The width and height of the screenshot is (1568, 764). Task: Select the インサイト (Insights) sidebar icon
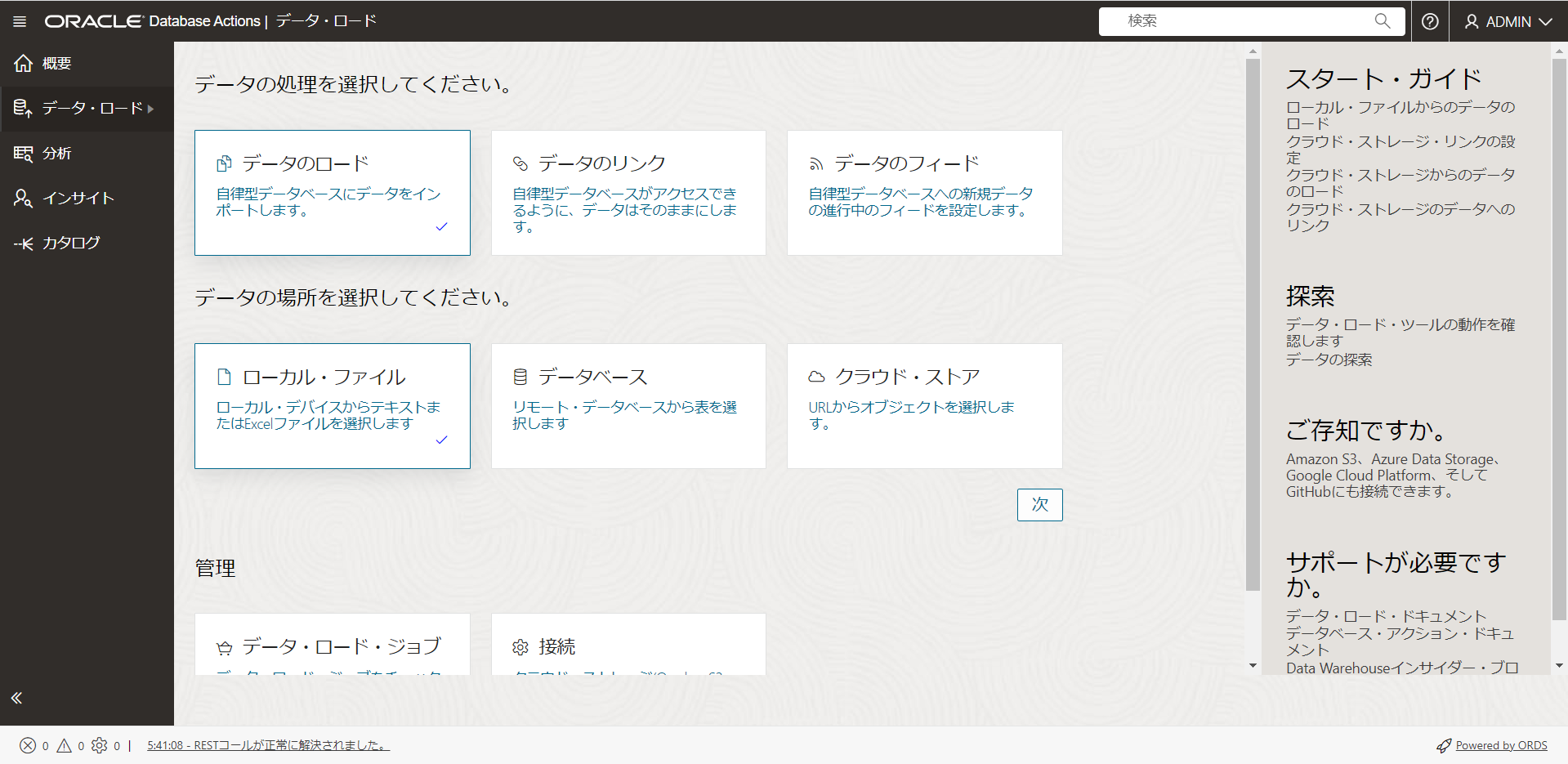tap(23, 198)
